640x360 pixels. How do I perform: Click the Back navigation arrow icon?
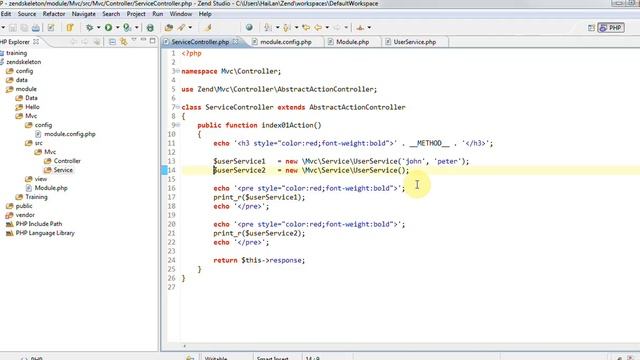tap(318, 28)
